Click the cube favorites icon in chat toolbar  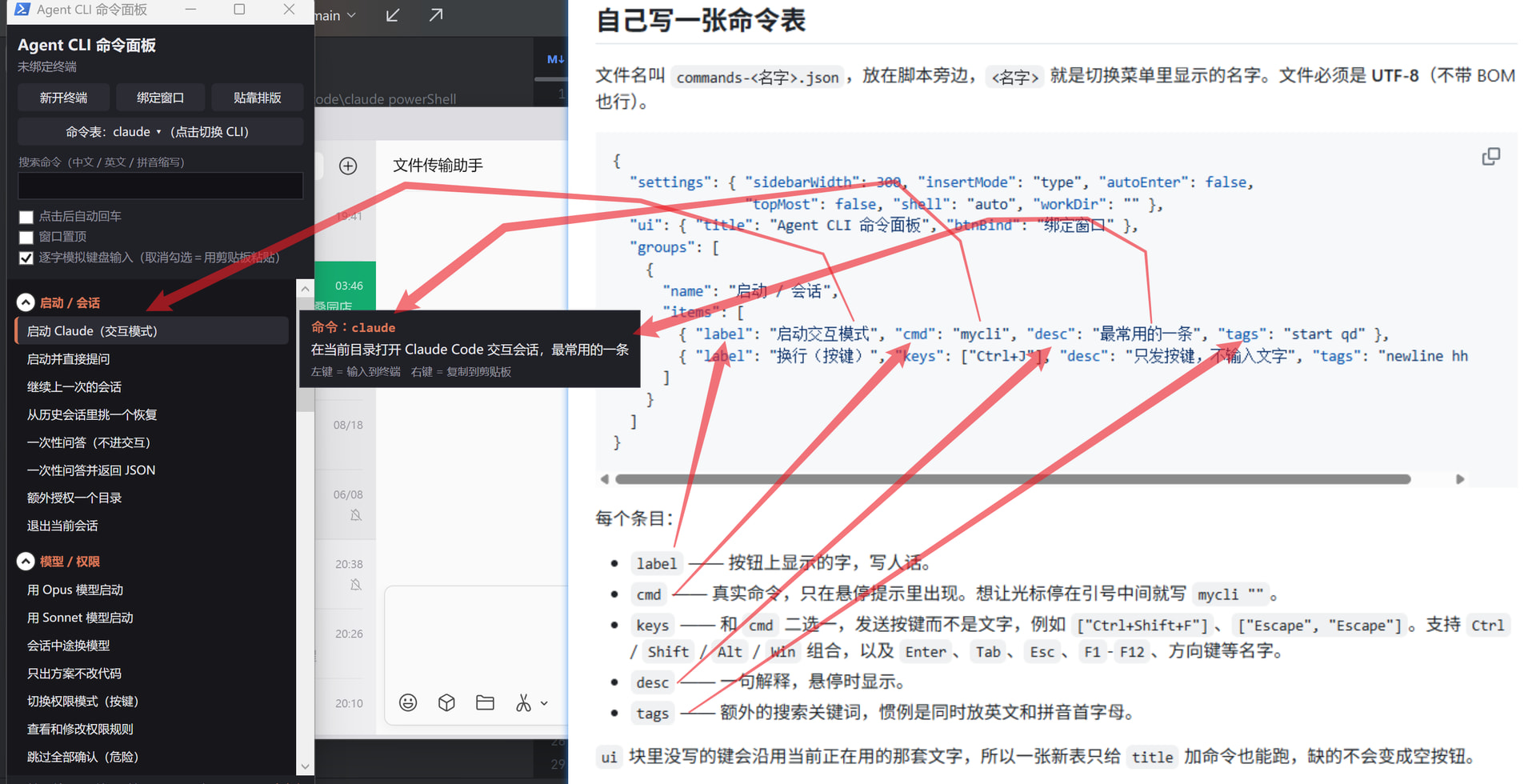click(x=446, y=702)
